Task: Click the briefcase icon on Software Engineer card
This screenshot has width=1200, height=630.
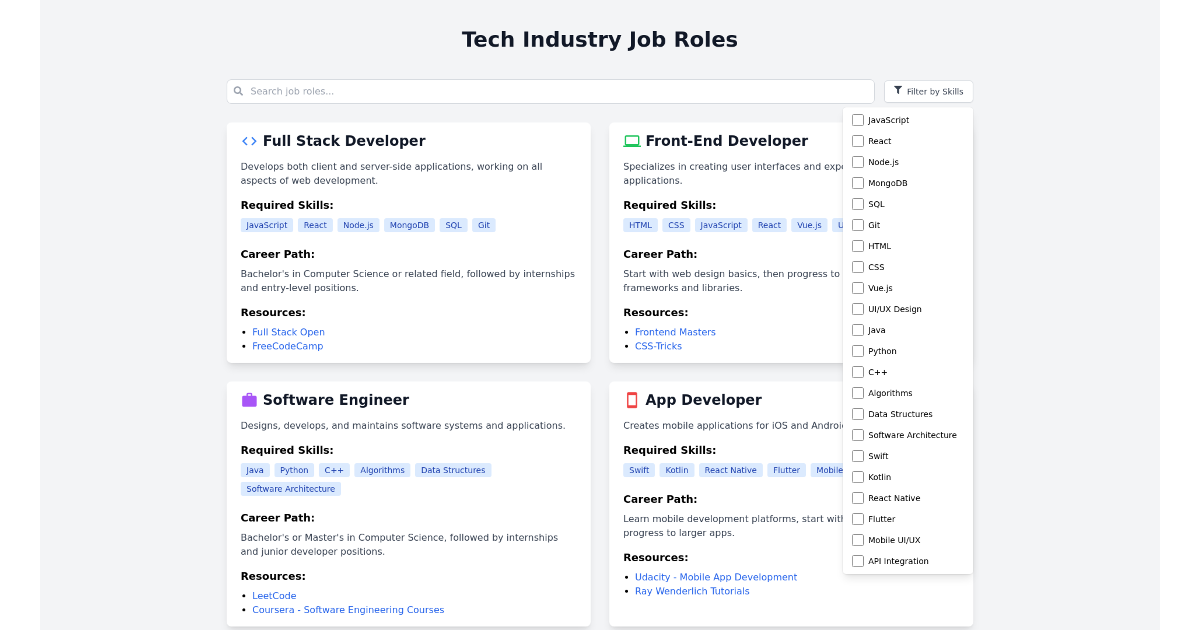Action: (248, 399)
